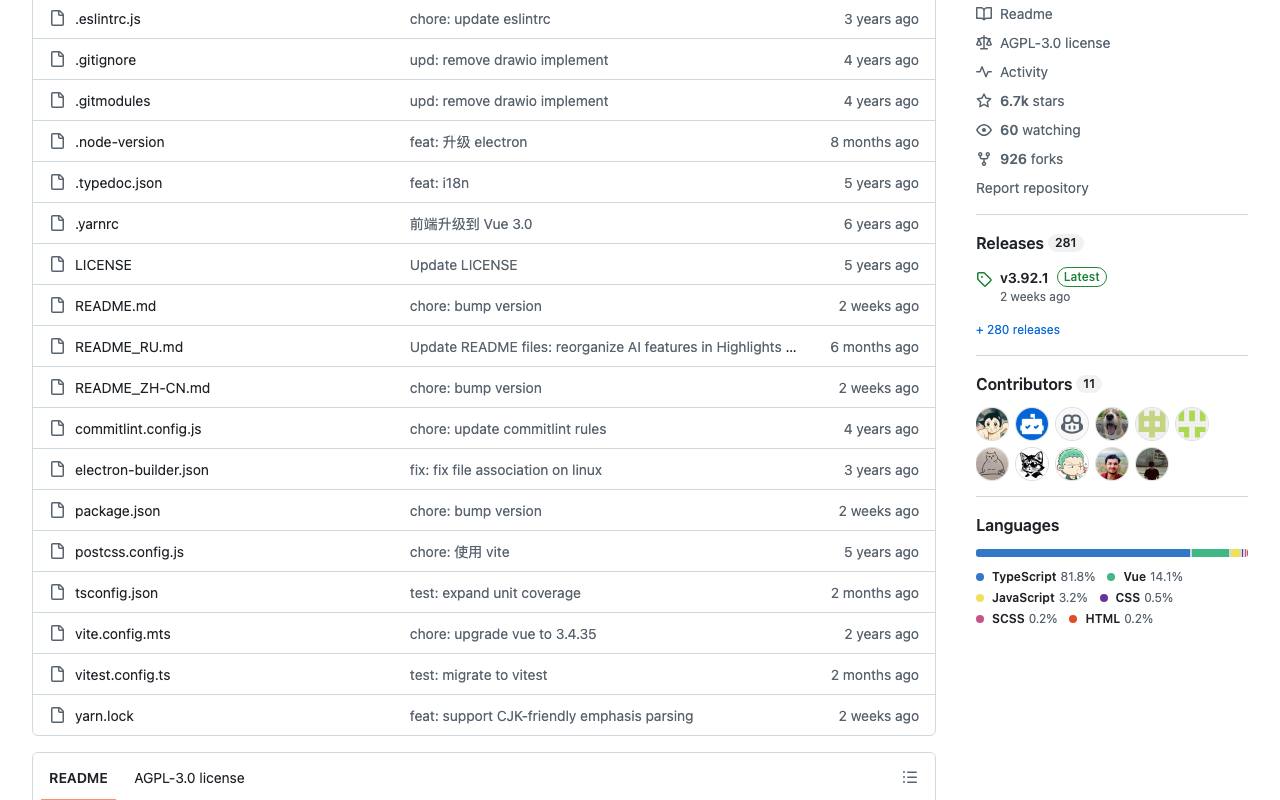Open the README outline list icon

pyautogui.click(x=910, y=777)
